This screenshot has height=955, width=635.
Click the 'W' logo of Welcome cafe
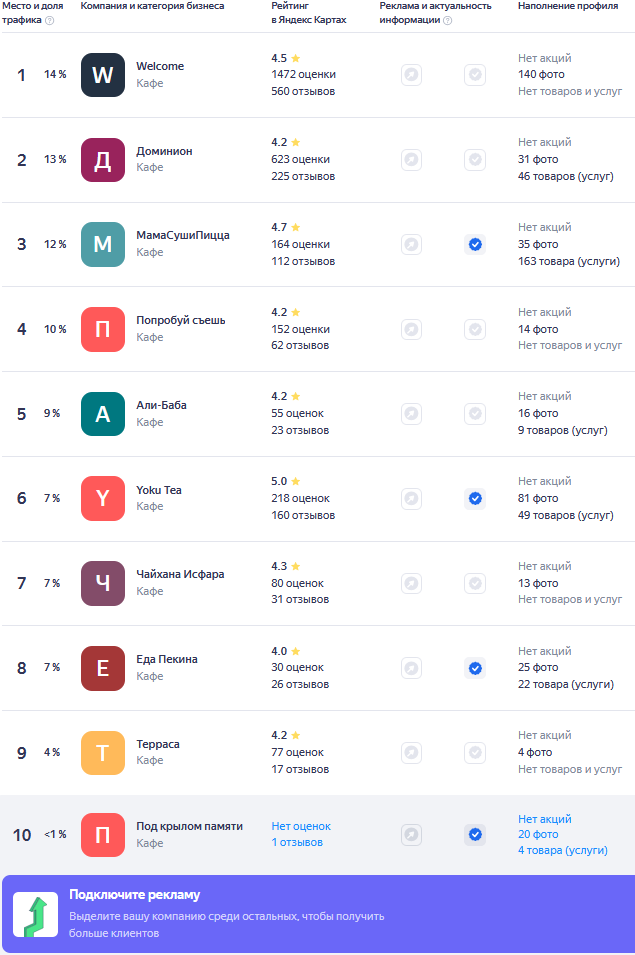[x=103, y=75]
